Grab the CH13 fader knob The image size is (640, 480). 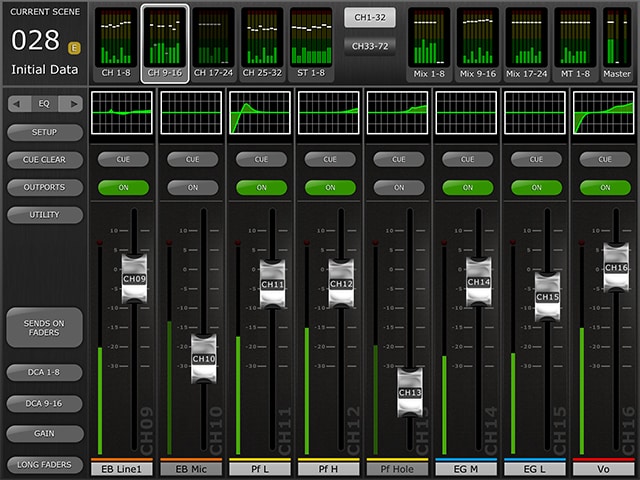410,392
